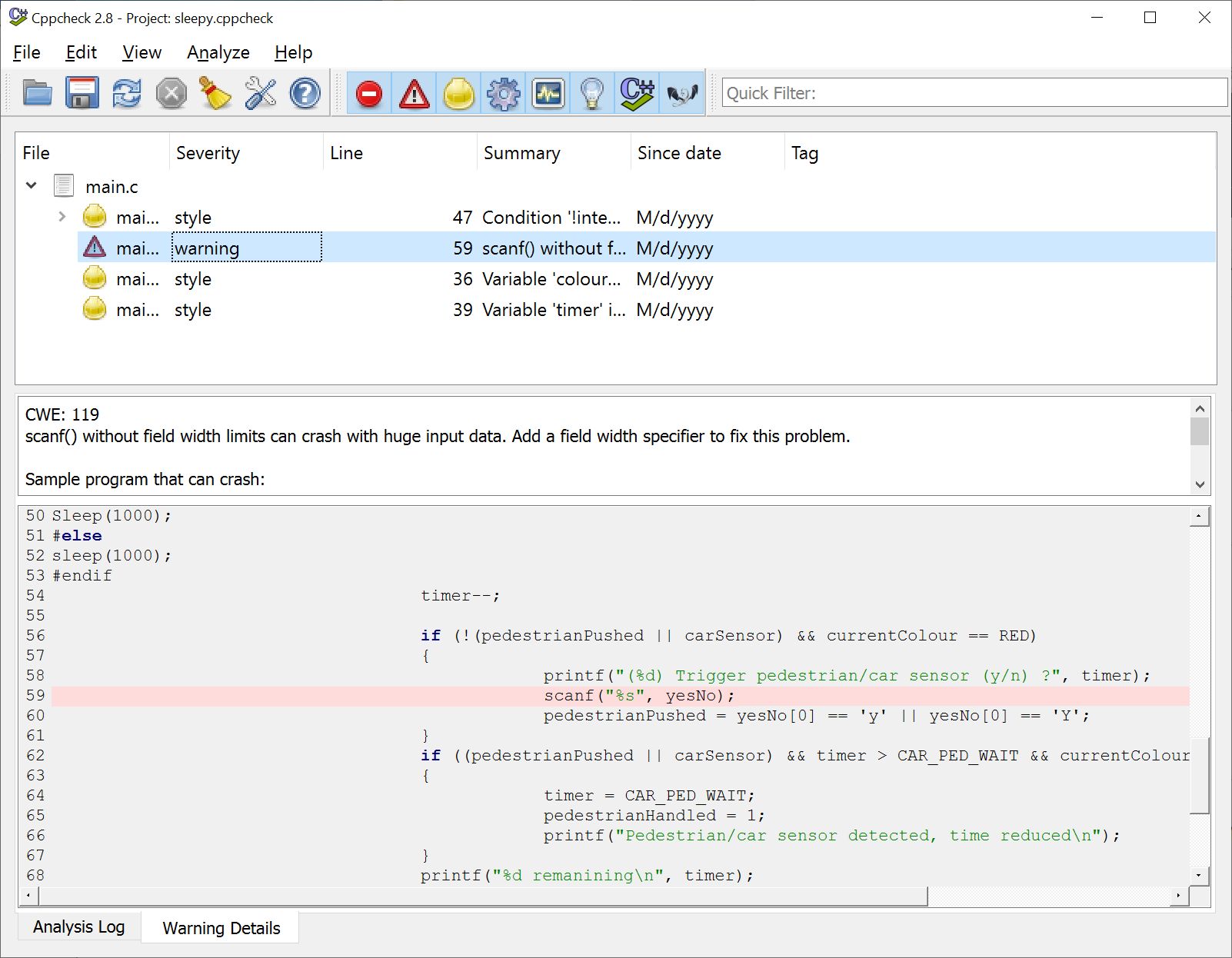Toggle the performance warnings monitor filter
The height and width of the screenshot is (958, 1232).
point(548,94)
